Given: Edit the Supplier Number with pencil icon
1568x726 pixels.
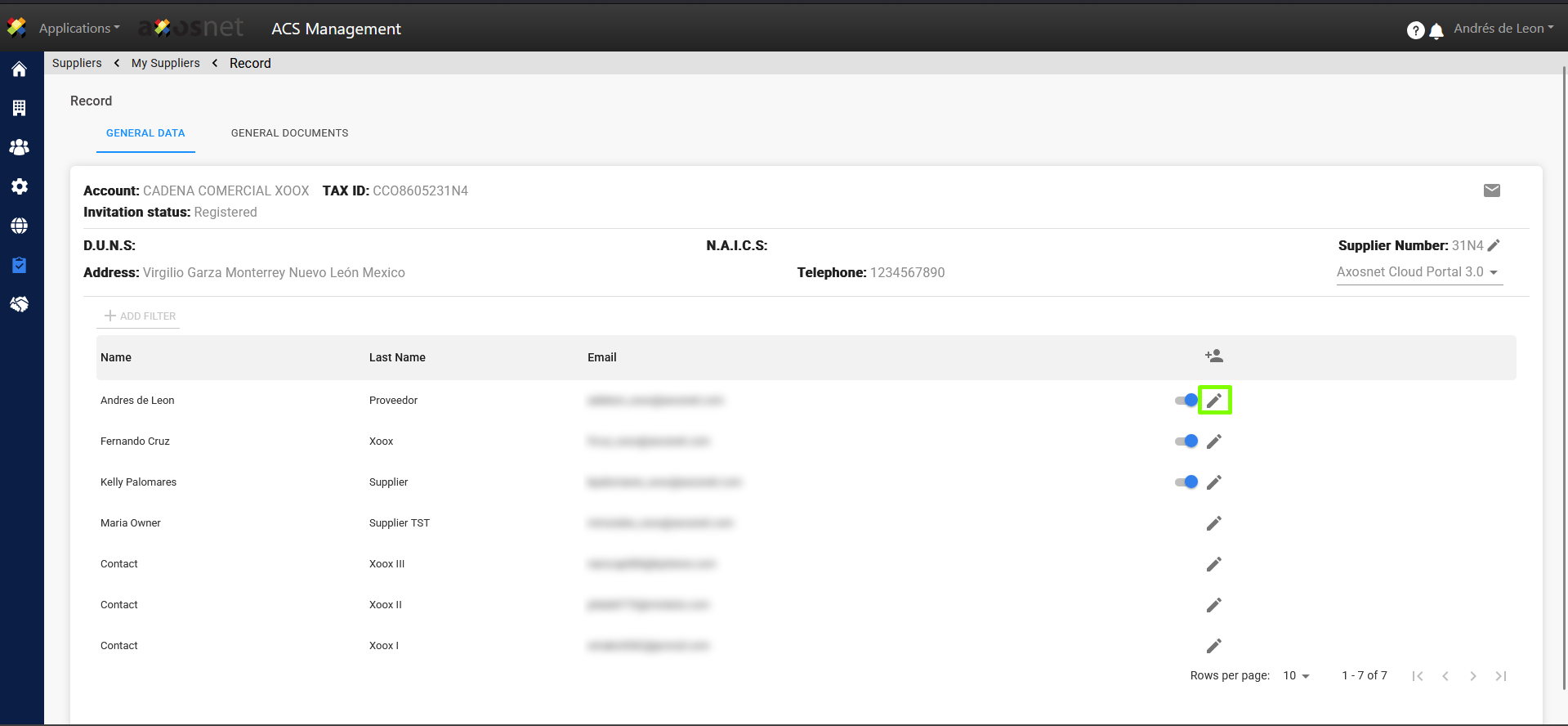Looking at the screenshot, I should point(1494,245).
